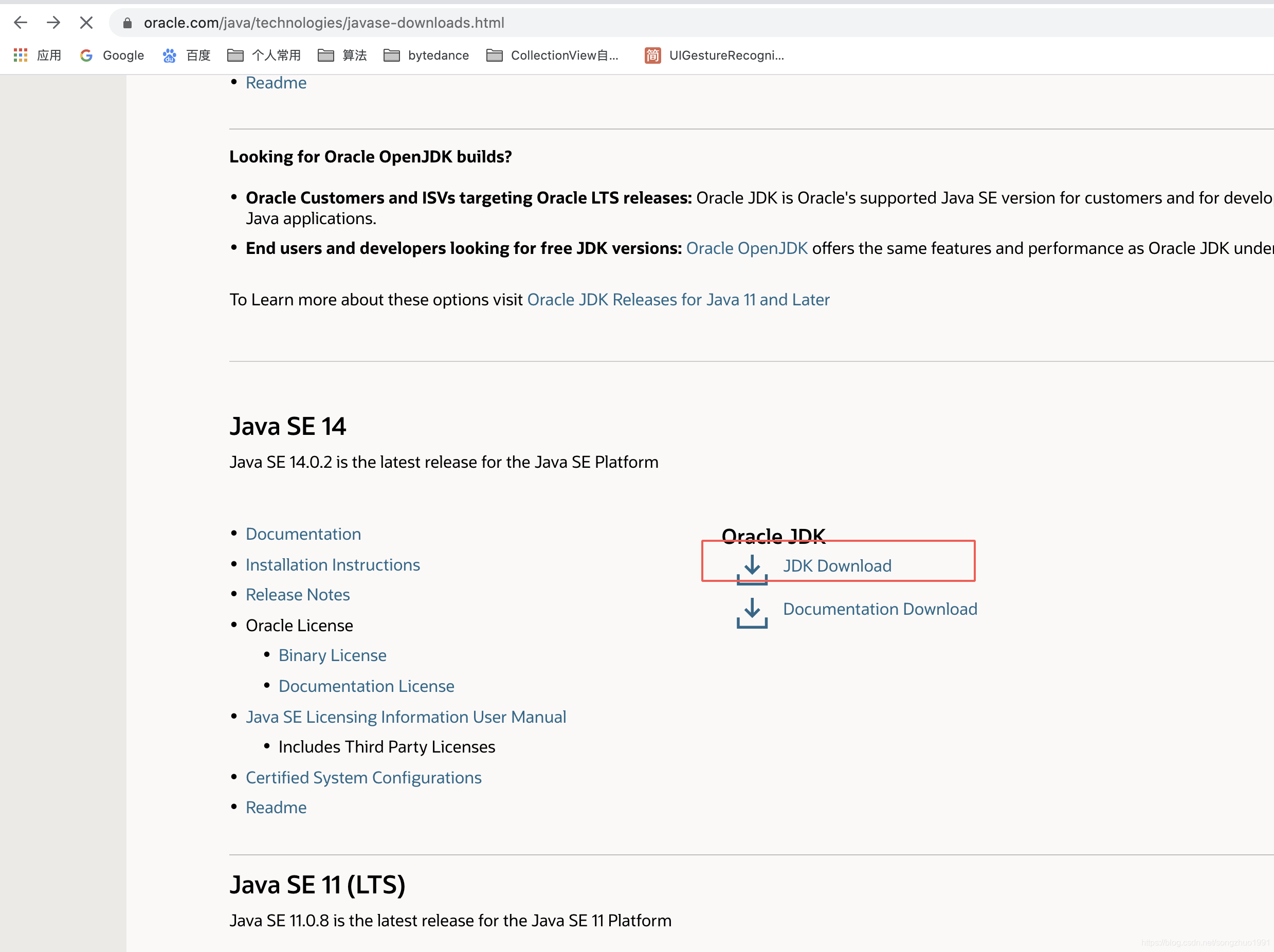This screenshot has height=952, width=1274.
Task: Click the browser back arrow
Action: (x=21, y=23)
